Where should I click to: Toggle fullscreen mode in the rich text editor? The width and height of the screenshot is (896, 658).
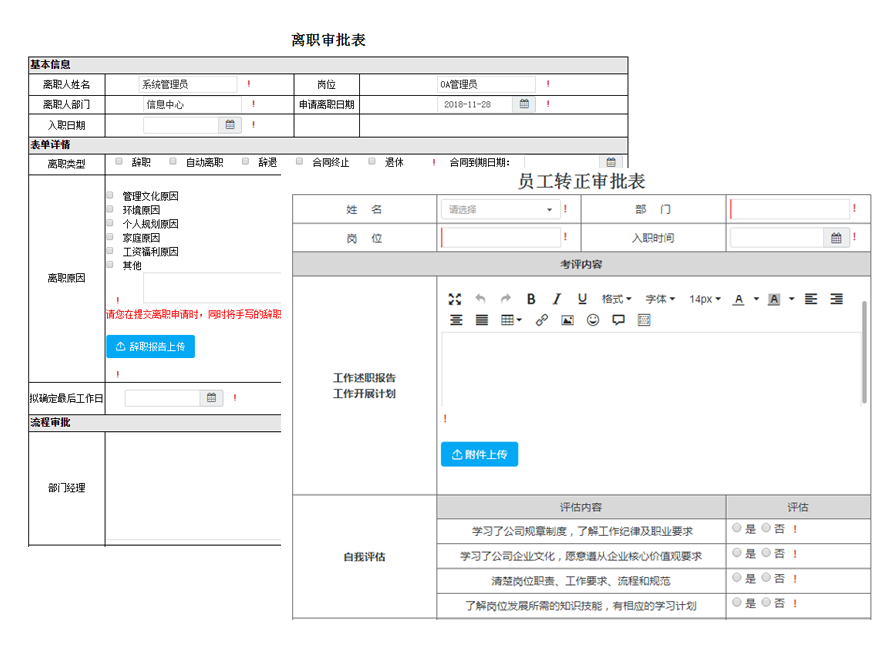click(x=455, y=299)
